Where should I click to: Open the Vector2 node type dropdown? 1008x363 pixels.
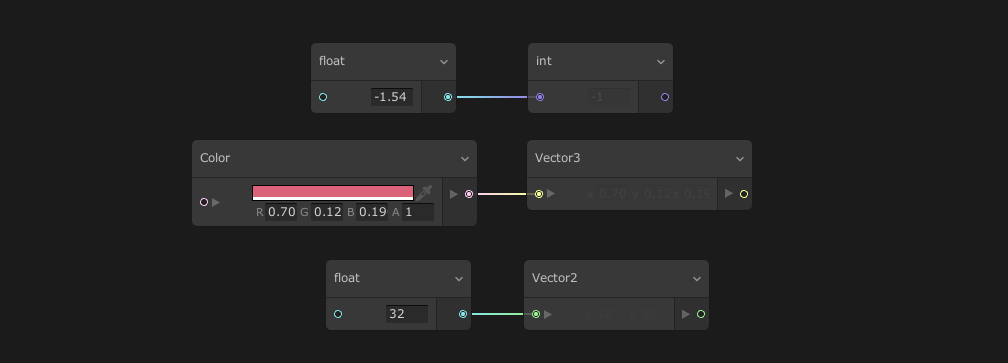697,279
